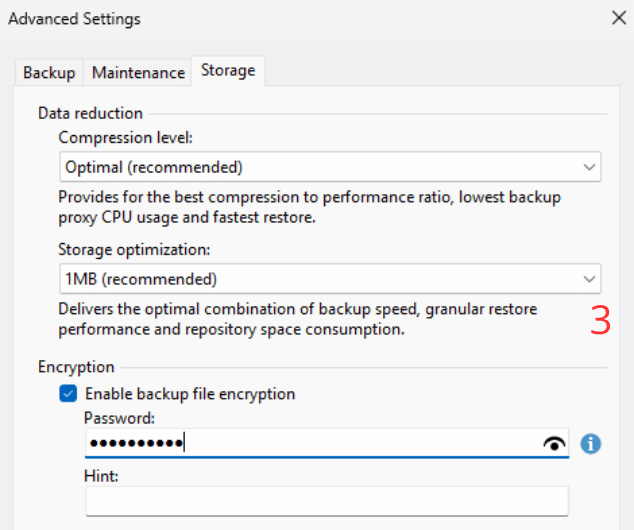Image resolution: width=634 pixels, height=530 pixels.
Task: Click the Advanced Settings title bar text
Action: click(x=75, y=19)
